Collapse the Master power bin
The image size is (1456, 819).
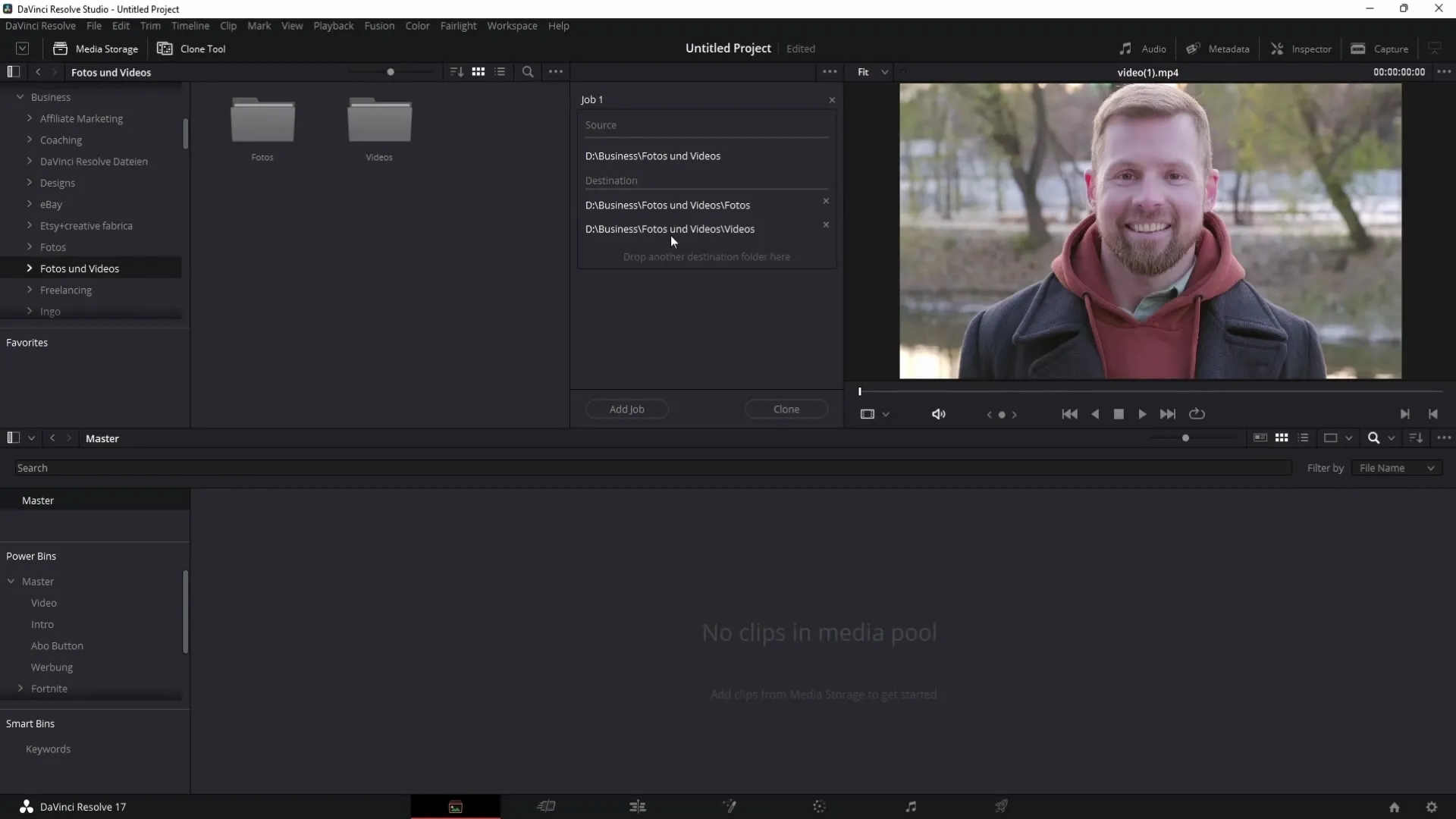click(x=11, y=582)
